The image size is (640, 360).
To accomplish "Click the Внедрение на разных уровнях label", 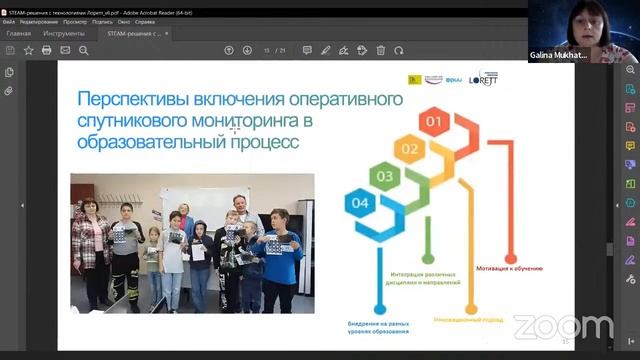I will pyautogui.click(x=378, y=327).
